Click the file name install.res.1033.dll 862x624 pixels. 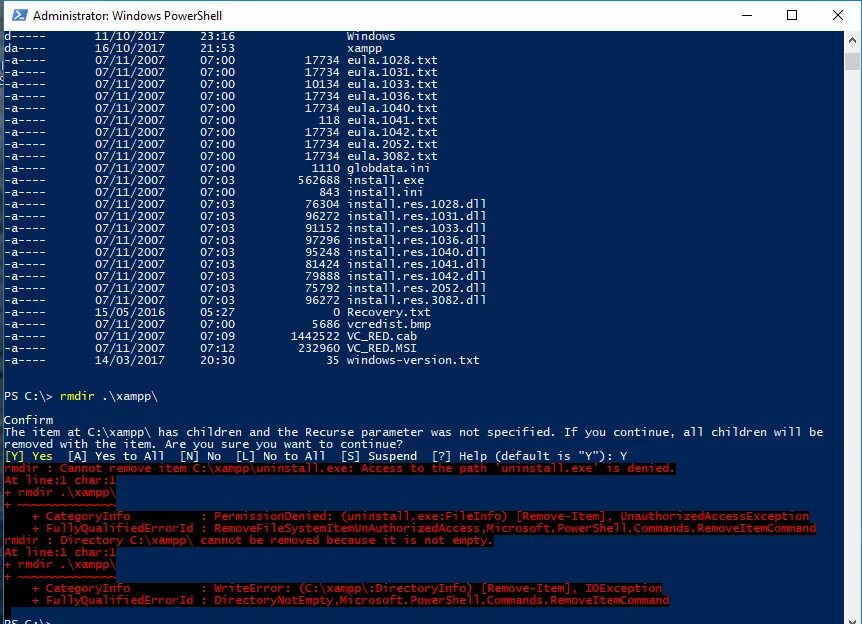(417, 228)
